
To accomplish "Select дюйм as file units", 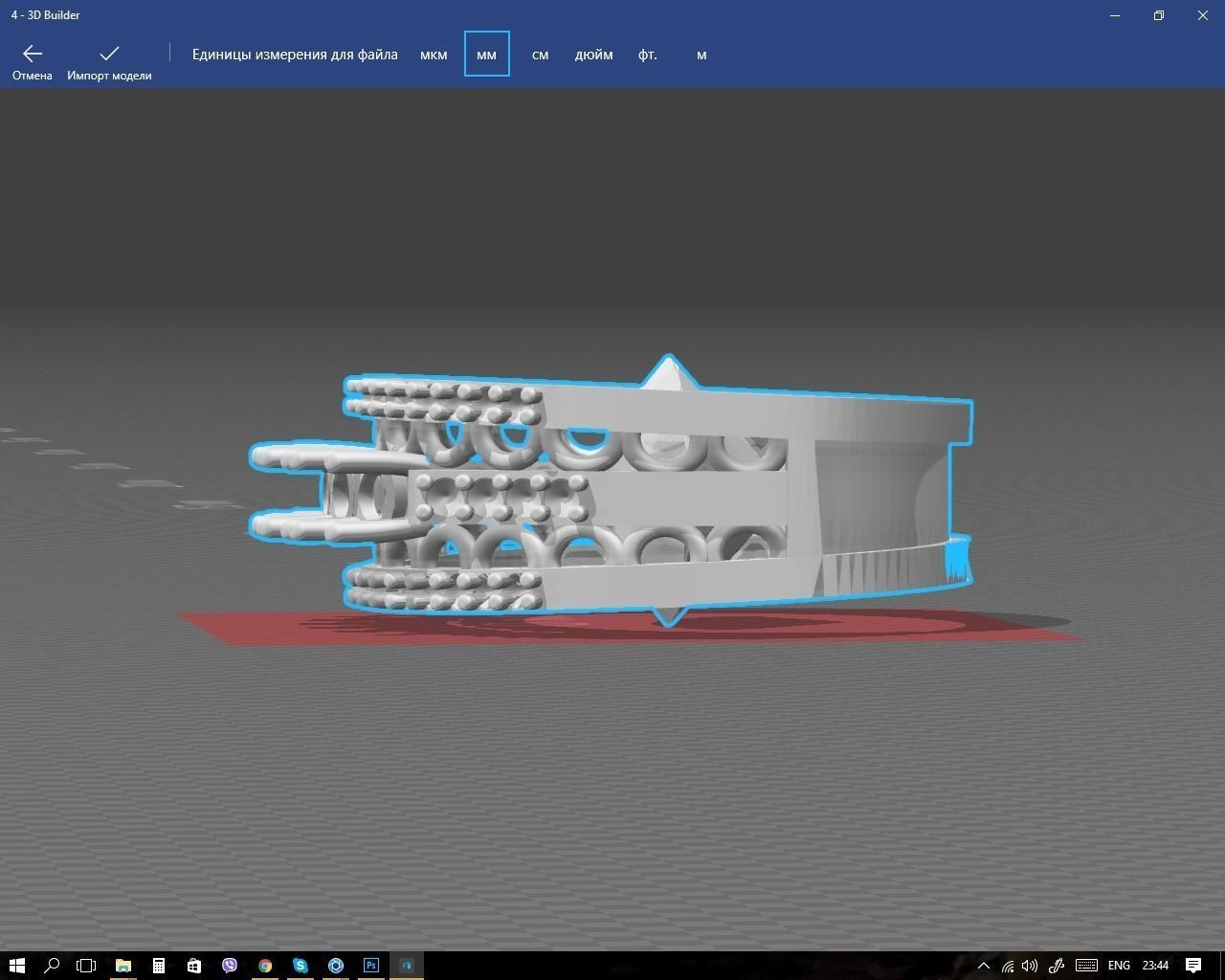I will pos(593,55).
